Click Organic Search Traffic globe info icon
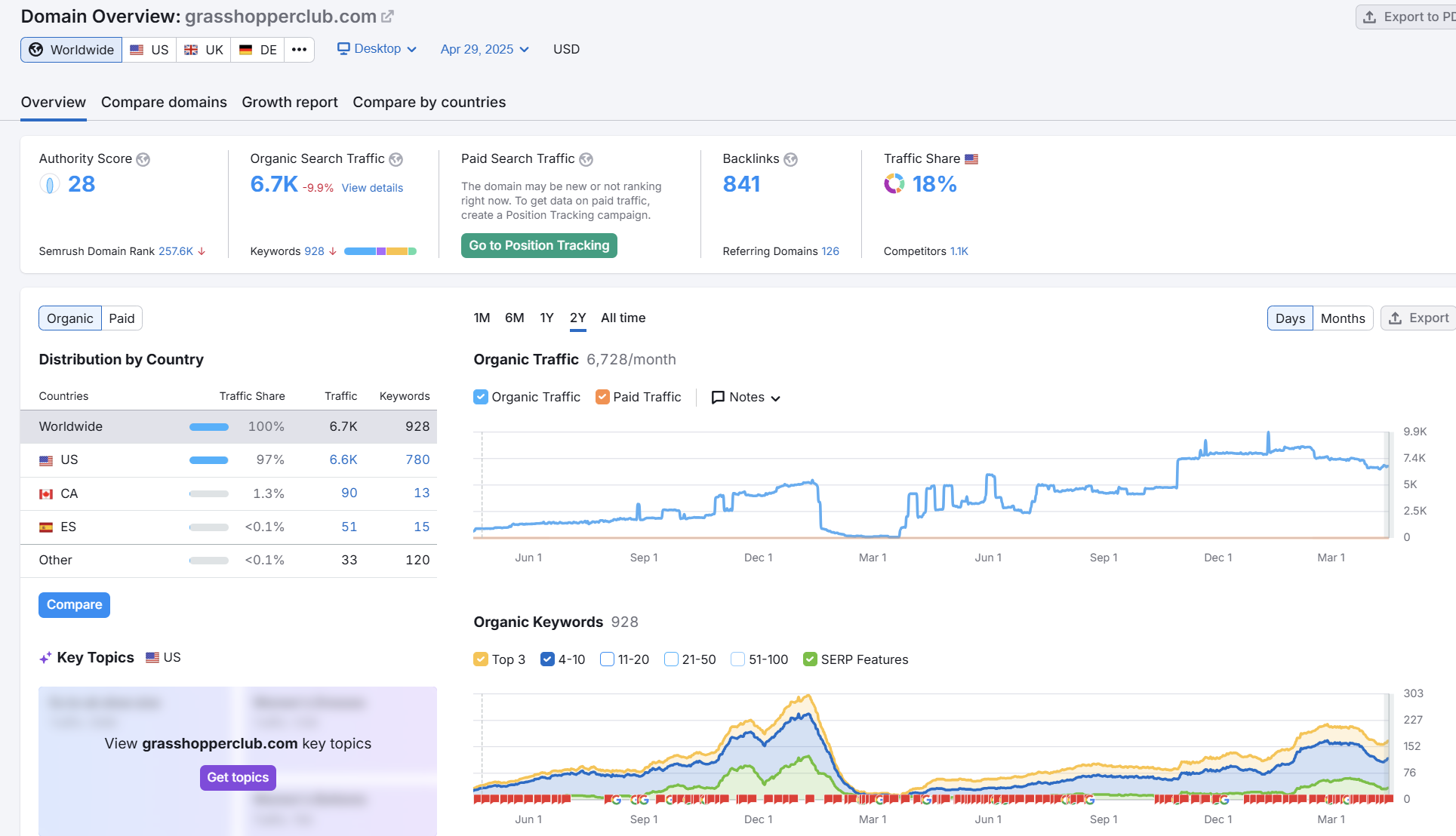1456x836 pixels. click(x=396, y=159)
